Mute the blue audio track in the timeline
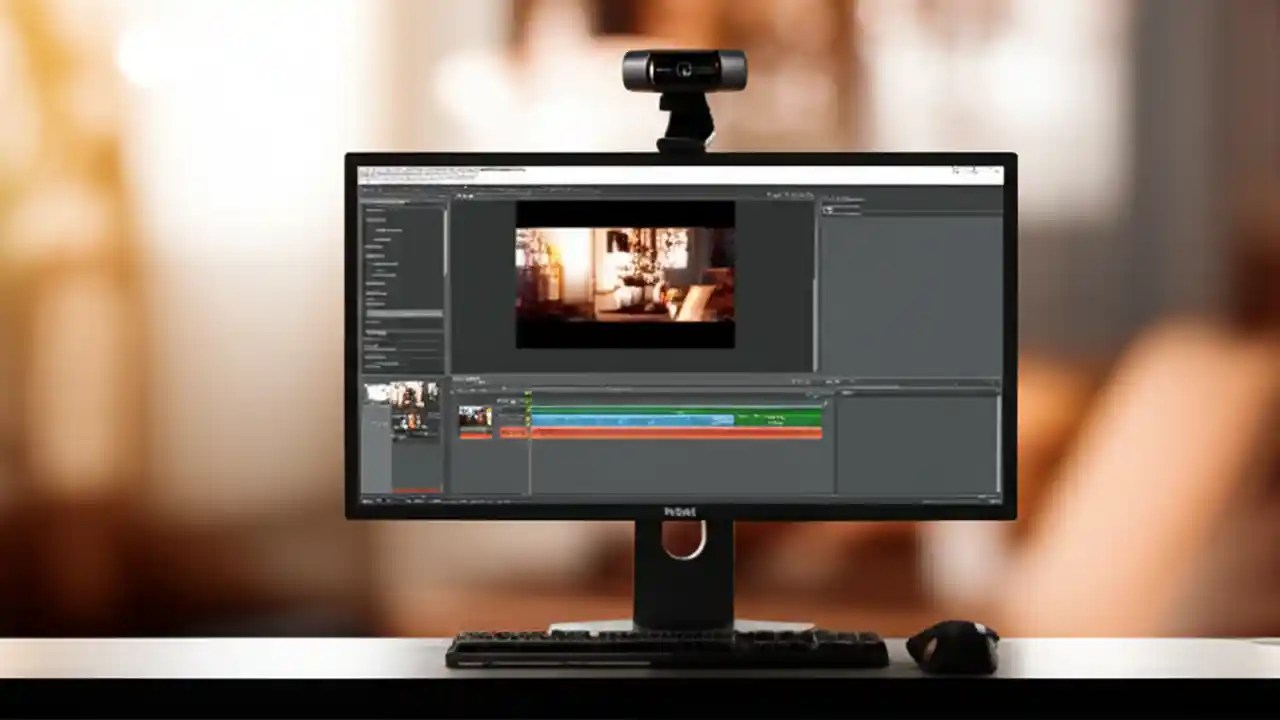The width and height of the screenshot is (1280, 720). click(x=507, y=421)
